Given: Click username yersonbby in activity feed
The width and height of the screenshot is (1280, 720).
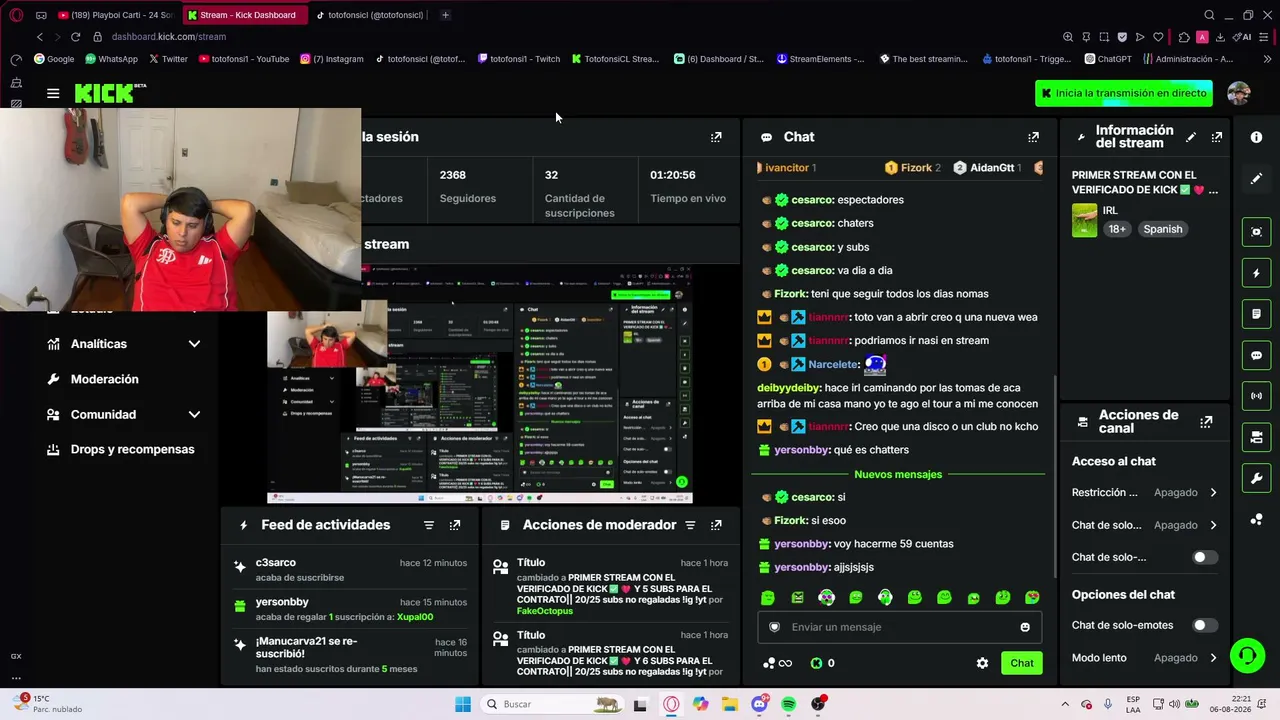Looking at the screenshot, I should [x=282, y=602].
